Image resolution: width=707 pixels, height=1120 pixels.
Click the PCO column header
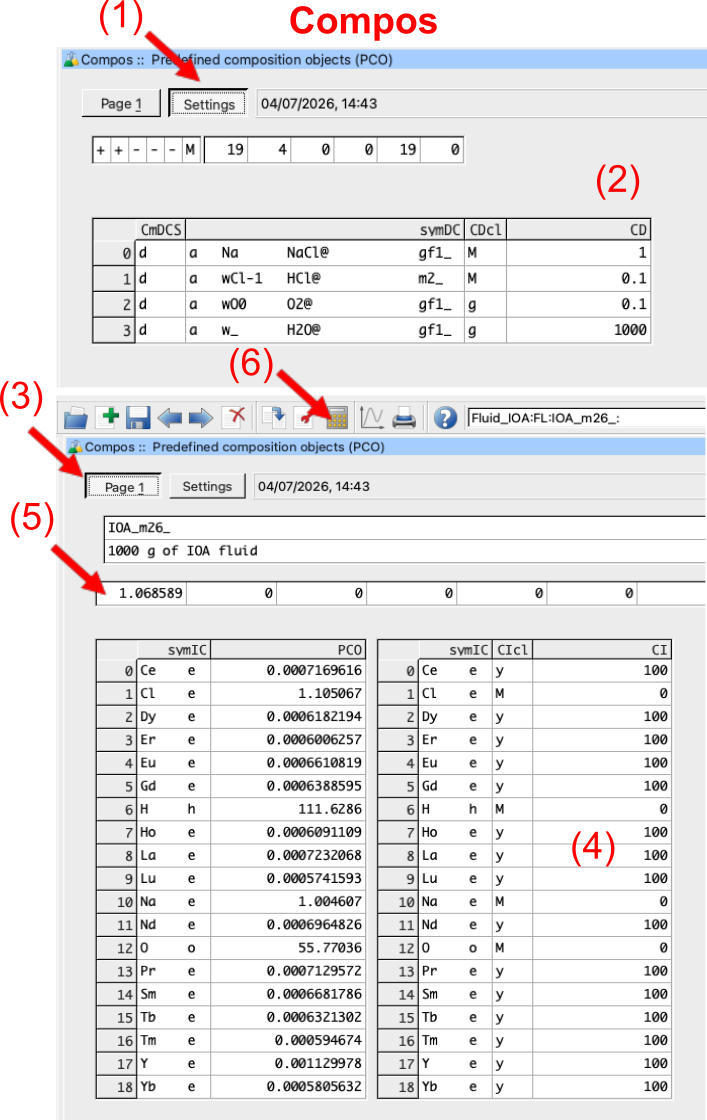[x=288, y=650]
